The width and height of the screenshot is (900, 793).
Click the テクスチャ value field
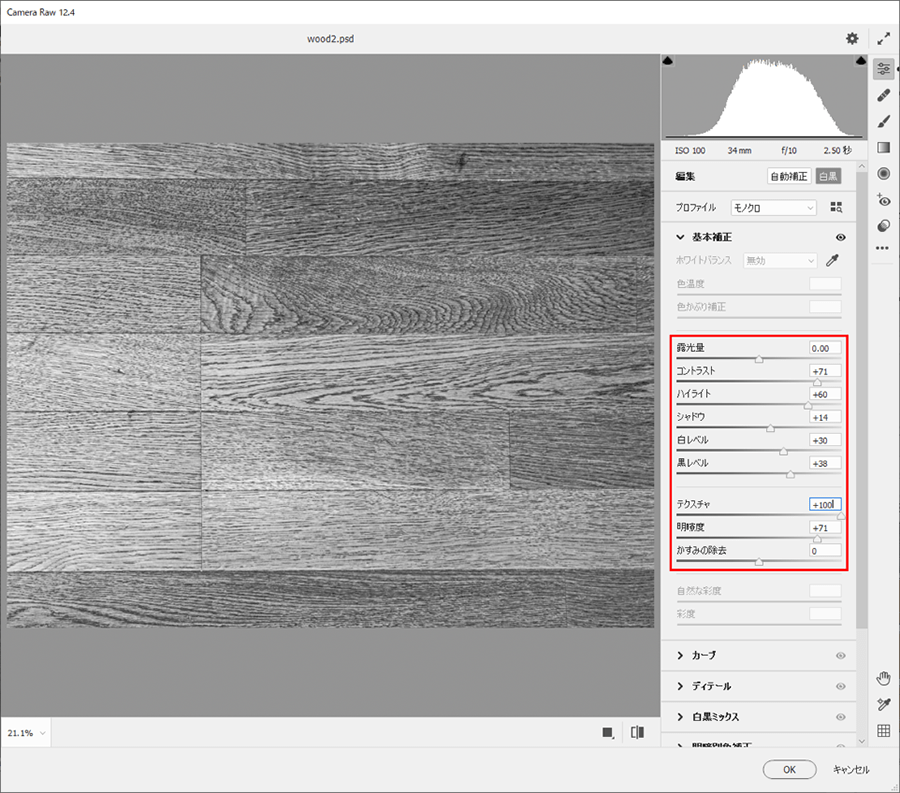click(x=825, y=504)
